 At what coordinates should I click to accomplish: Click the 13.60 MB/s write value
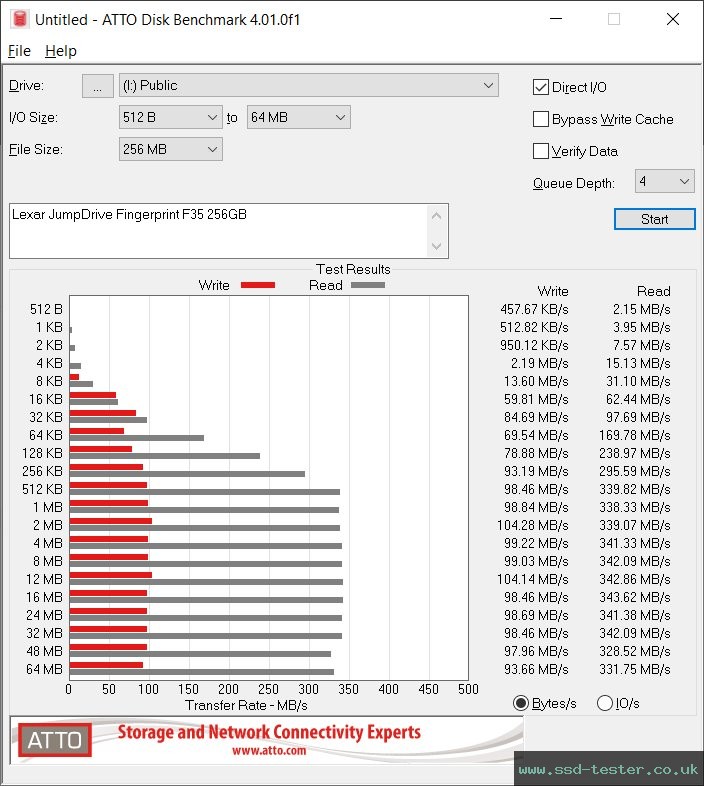point(536,381)
